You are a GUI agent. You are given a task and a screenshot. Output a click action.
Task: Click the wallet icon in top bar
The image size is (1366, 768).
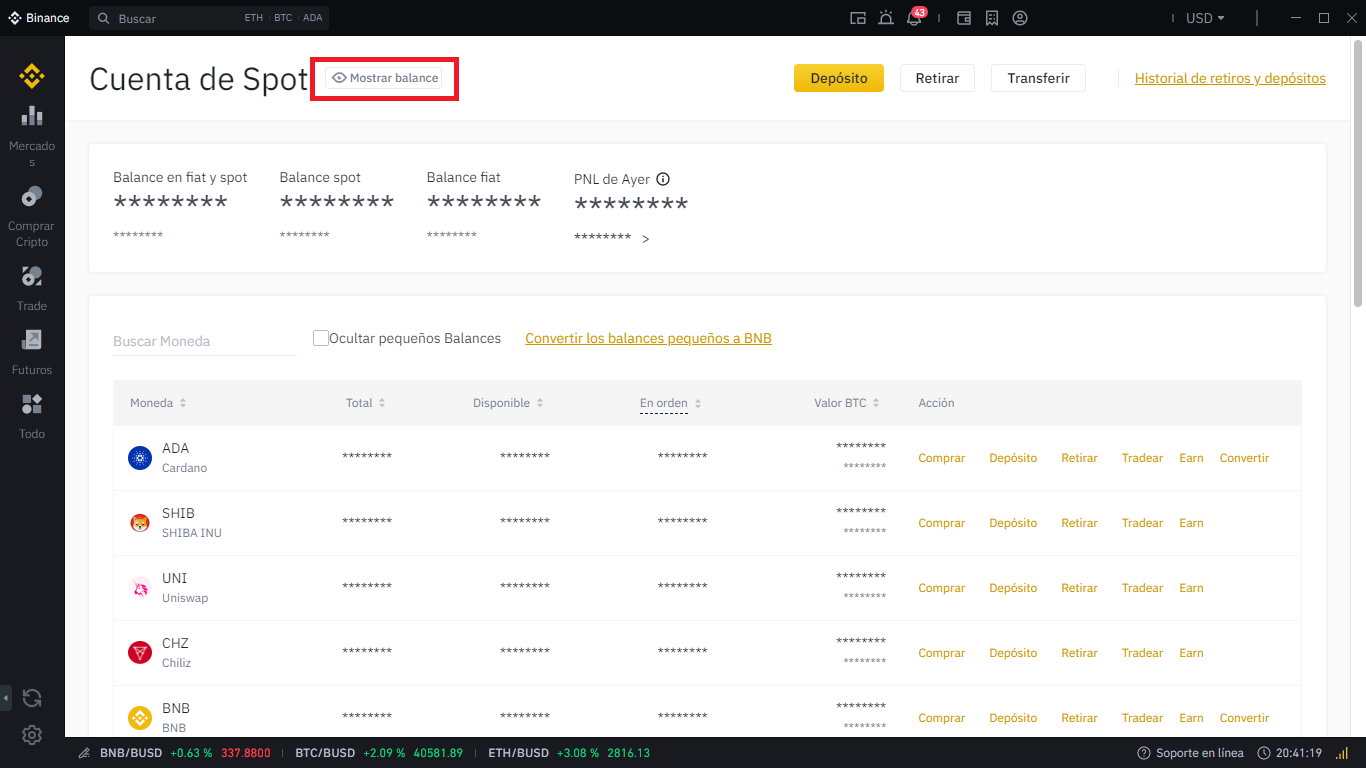point(964,18)
